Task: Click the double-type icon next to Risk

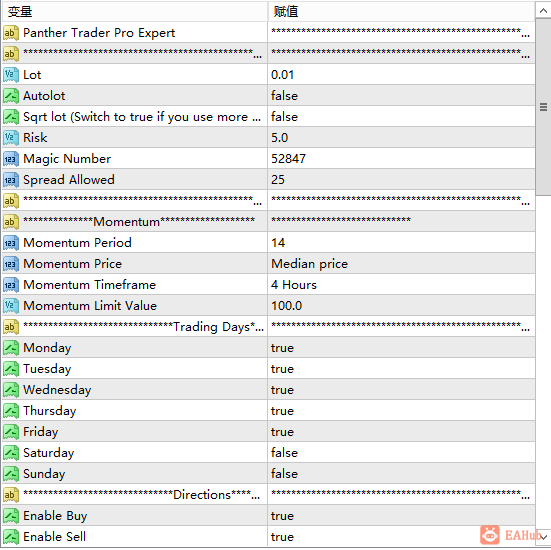Action: [11, 138]
